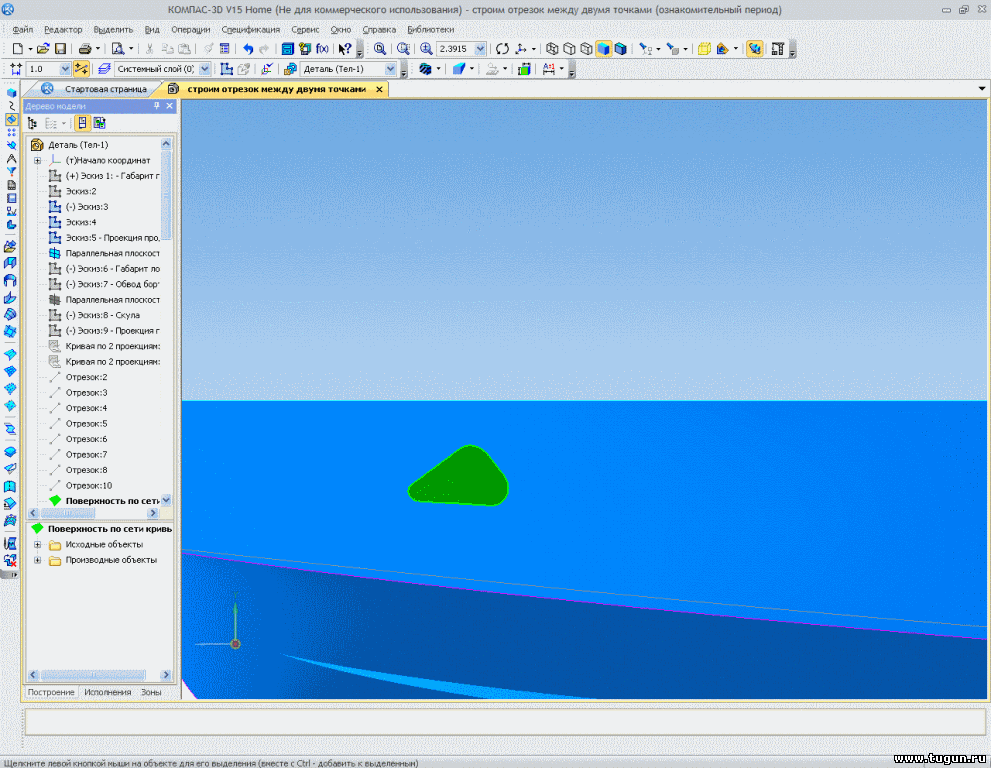This screenshot has height=768, width=991.
Task: Select the shaded display mode
Action: [x=603, y=49]
